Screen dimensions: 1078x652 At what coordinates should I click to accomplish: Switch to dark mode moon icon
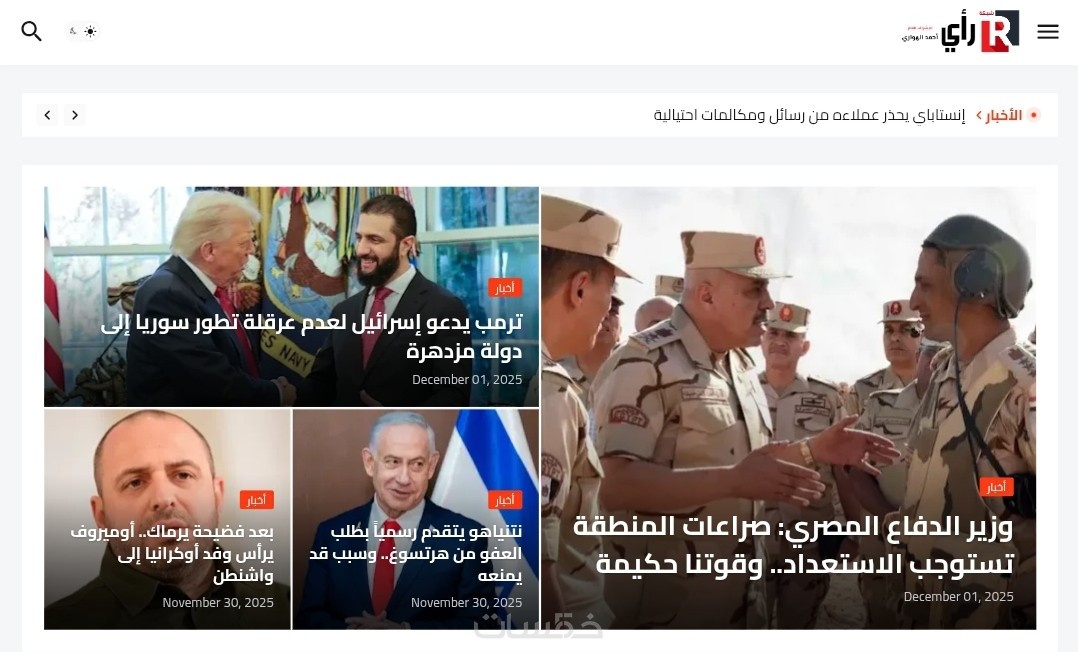pos(73,32)
